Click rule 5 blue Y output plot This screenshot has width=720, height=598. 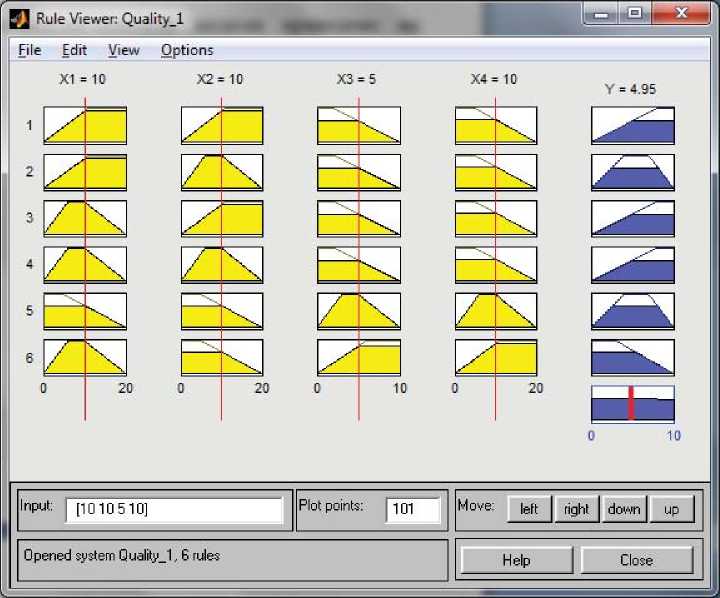[633, 311]
